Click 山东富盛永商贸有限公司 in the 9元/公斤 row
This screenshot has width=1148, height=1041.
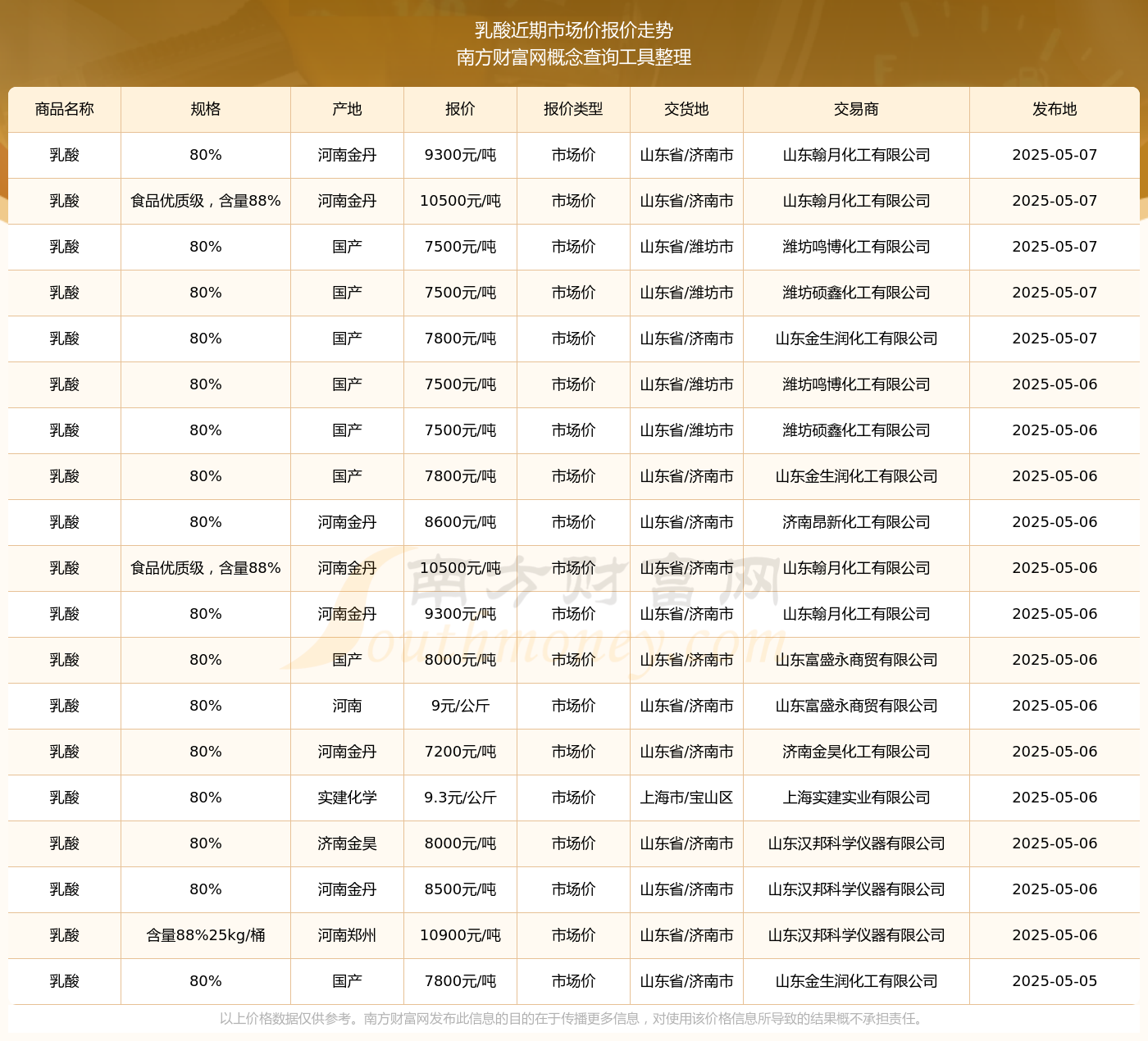856,706
